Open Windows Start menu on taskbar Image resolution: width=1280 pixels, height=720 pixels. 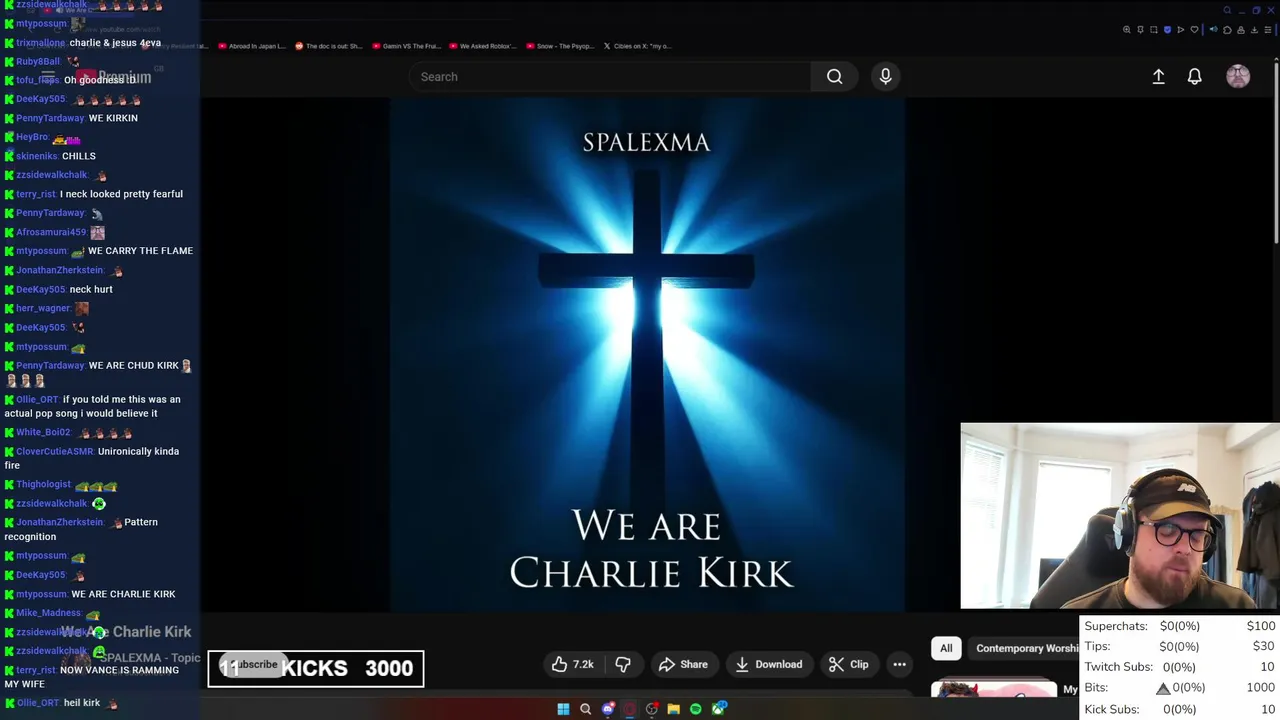[563, 709]
